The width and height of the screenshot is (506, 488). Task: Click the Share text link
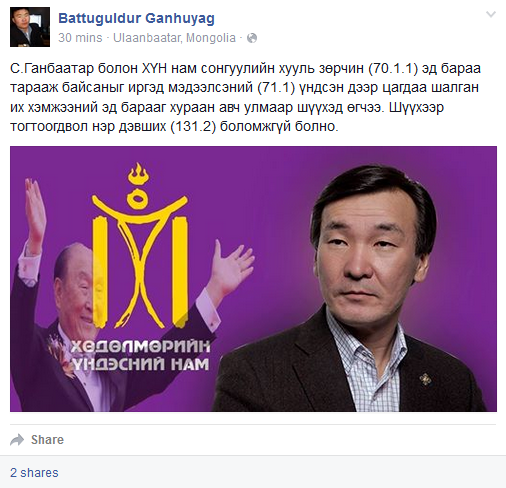tap(47, 440)
